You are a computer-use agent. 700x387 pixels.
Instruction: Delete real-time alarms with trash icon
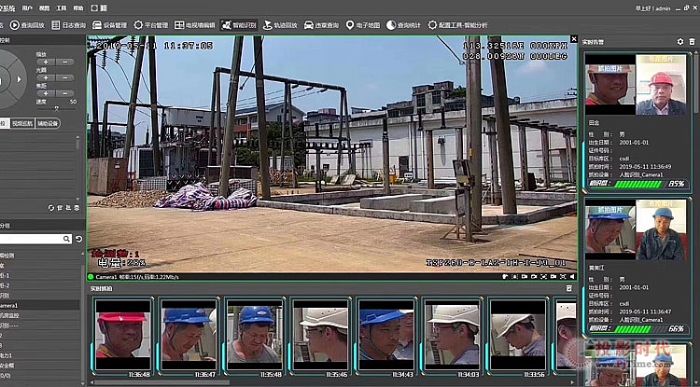692,42
